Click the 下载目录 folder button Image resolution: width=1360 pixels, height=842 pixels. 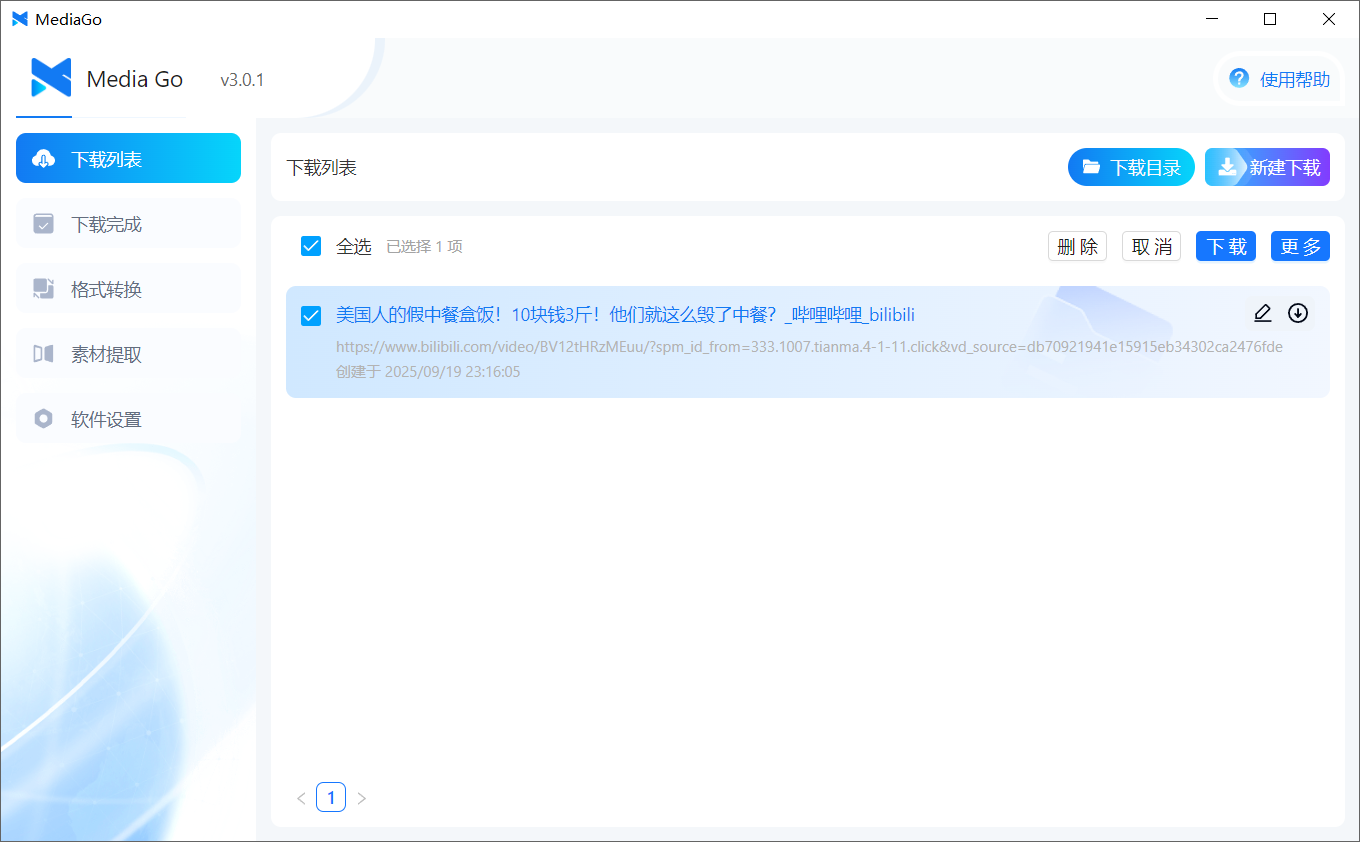coord(1131,167)
